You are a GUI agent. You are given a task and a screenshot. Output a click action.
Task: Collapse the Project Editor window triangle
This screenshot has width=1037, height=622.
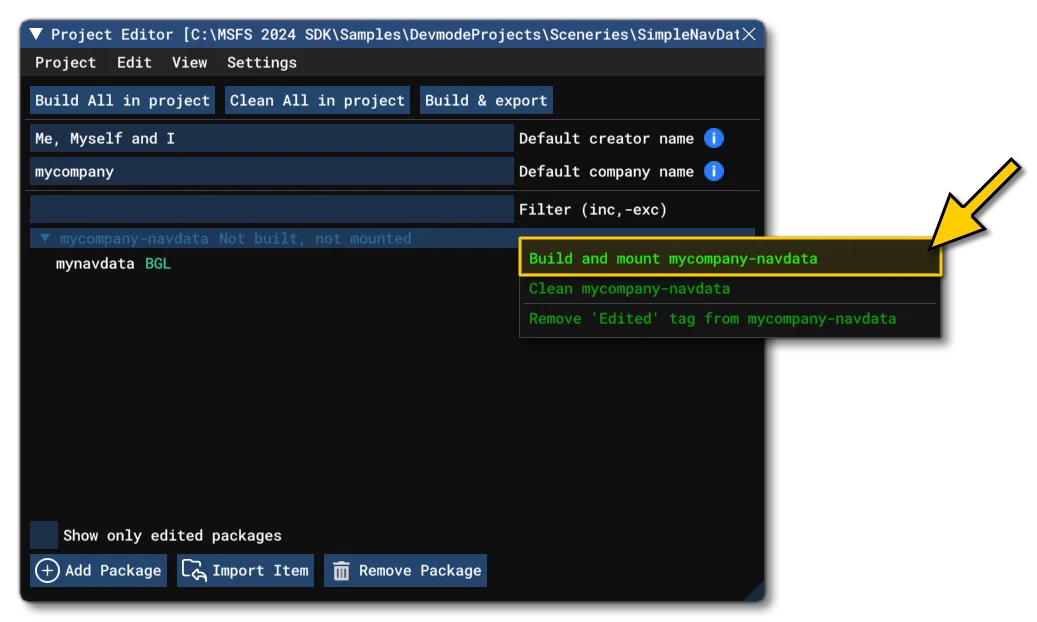pos(36,34)
